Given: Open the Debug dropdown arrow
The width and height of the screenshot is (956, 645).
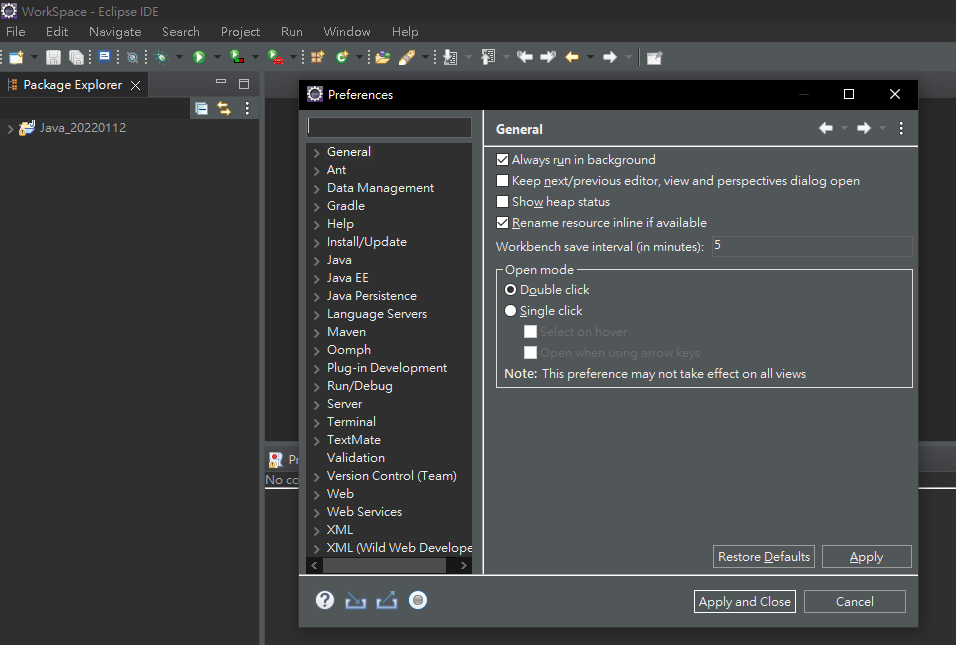Looking at the screenshot, I should pyautogui.click(x=179, y=57).
